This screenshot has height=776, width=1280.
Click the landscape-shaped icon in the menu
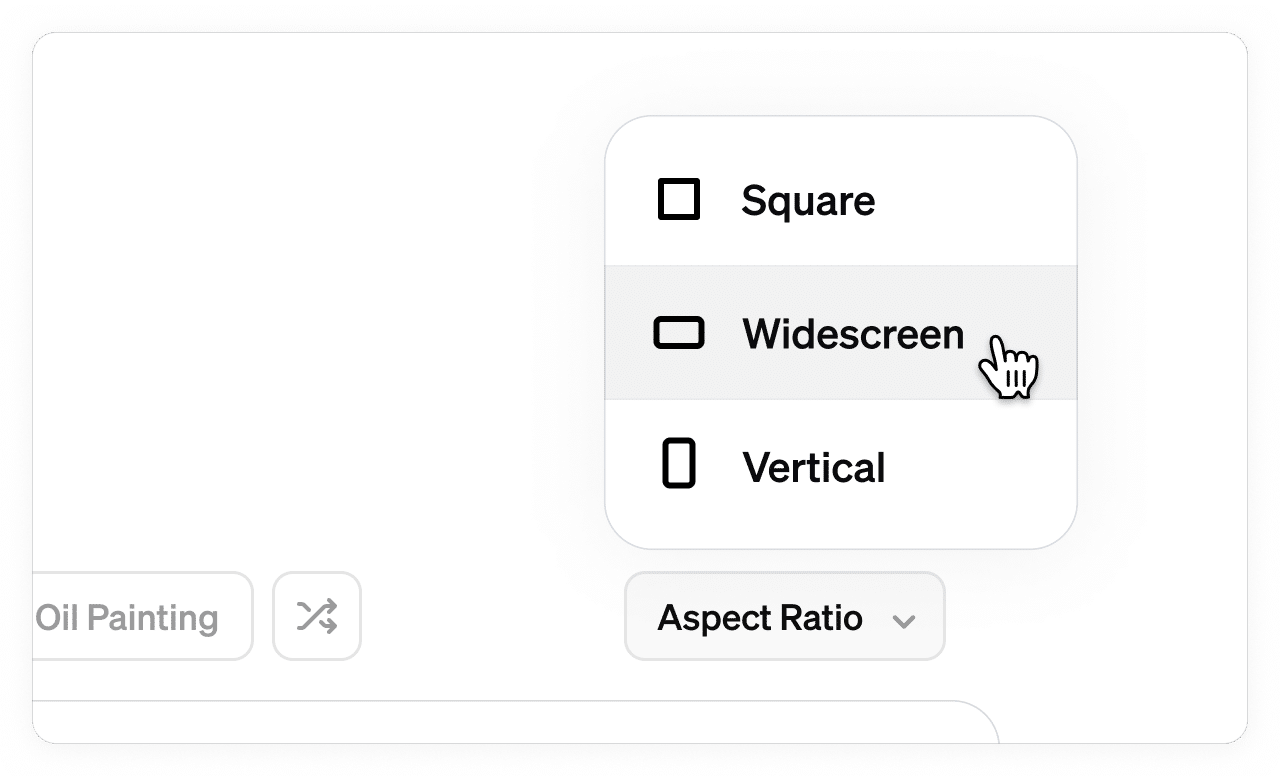click(x=678, y=332)
